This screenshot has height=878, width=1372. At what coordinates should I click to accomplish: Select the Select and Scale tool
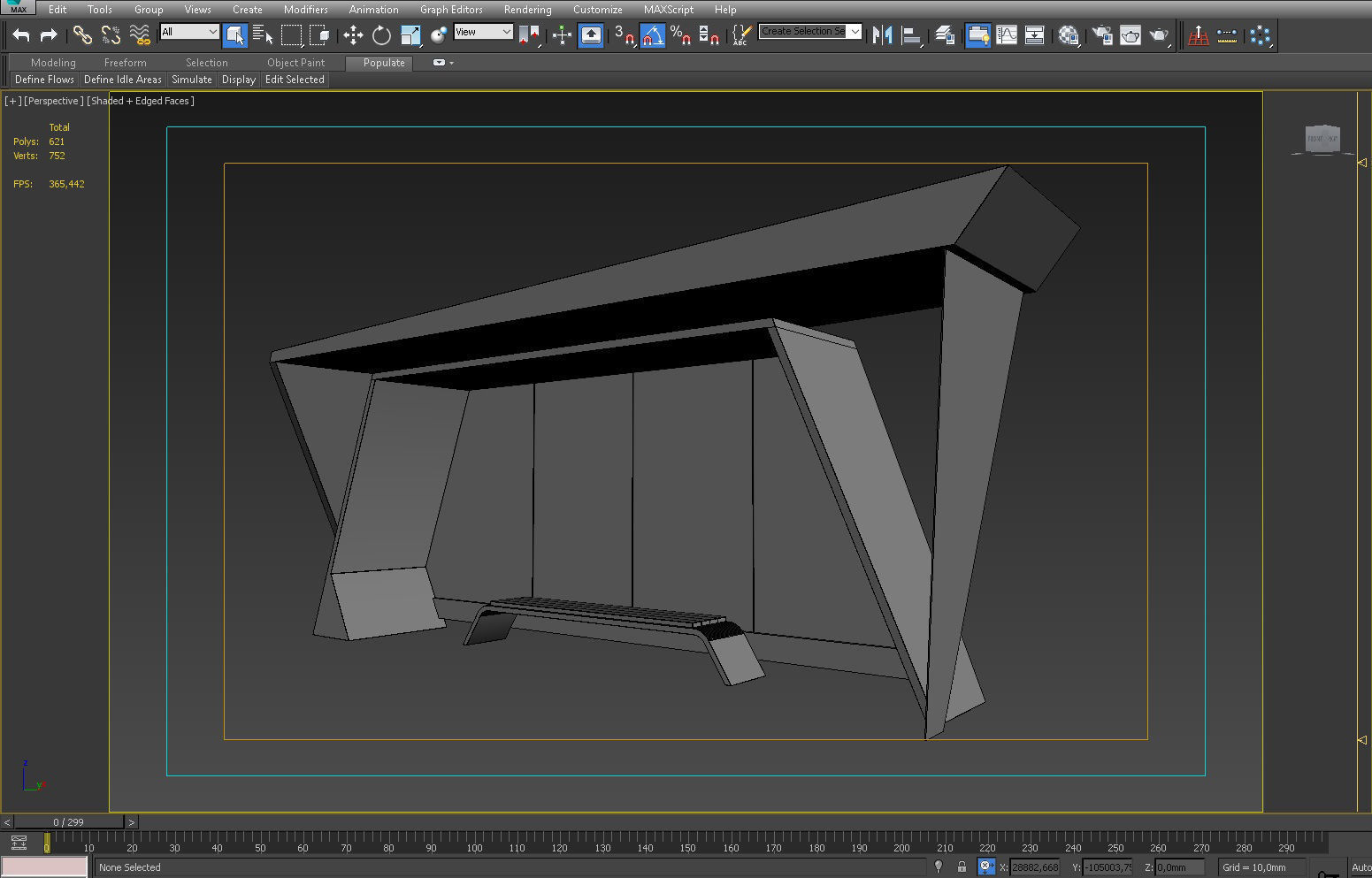(x=410, y=35)
